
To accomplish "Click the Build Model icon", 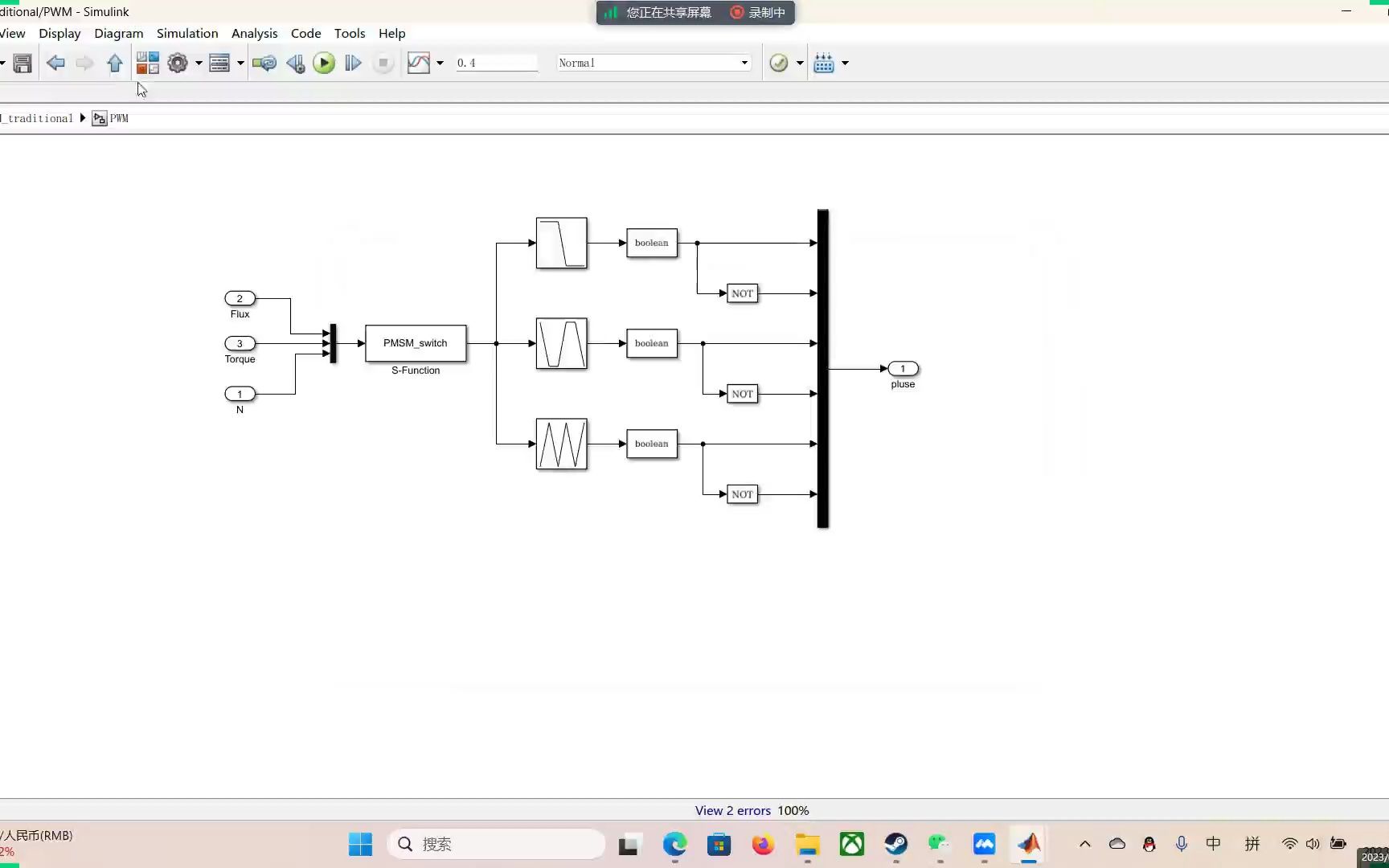I will click(824, 63).
